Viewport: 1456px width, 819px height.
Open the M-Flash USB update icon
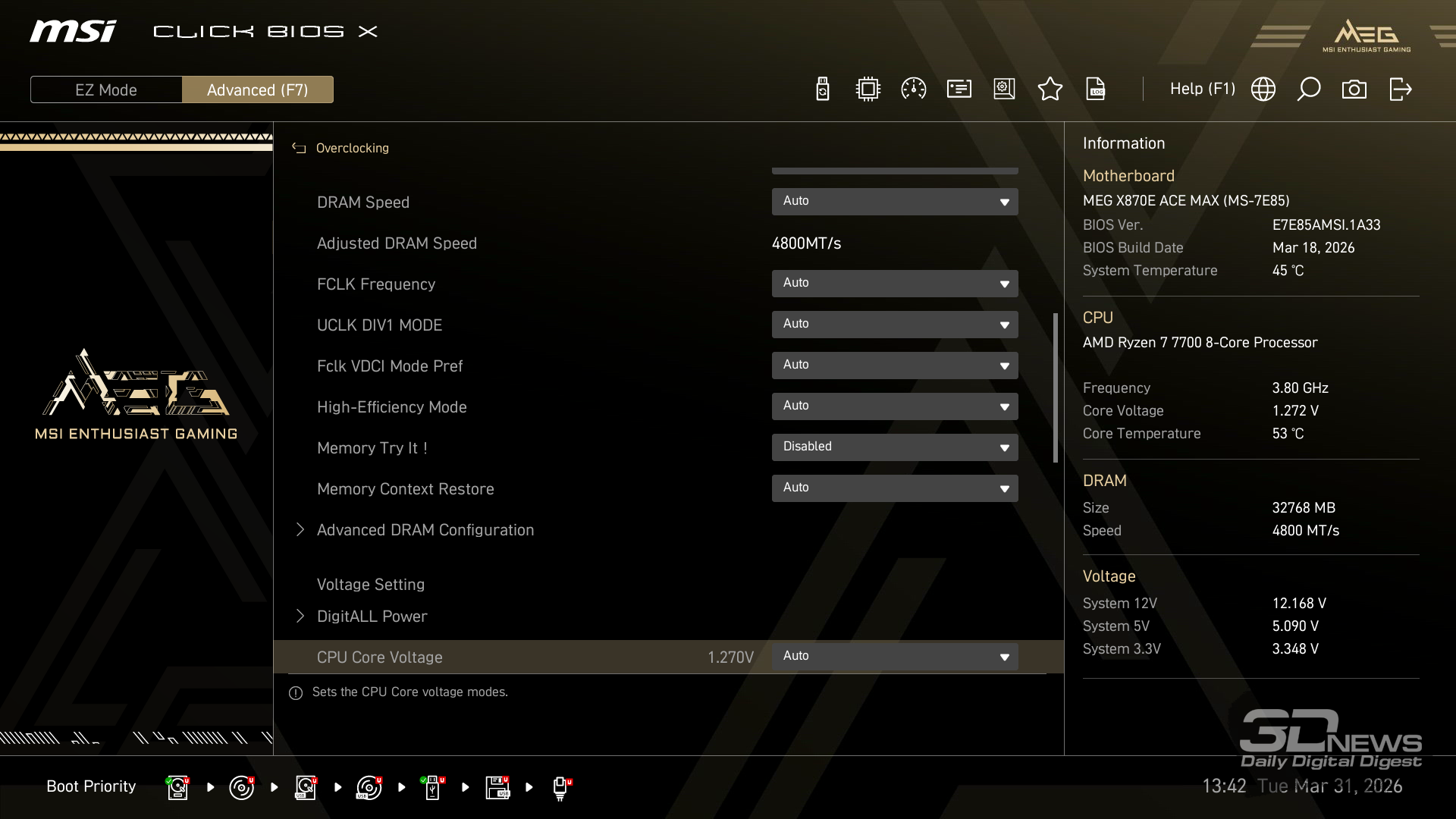click(822, 89)
